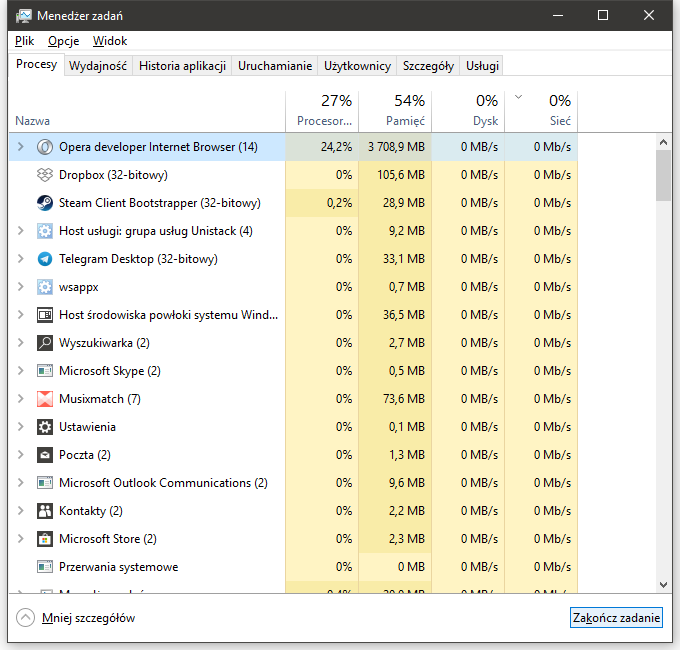The width and height of the screenshot is (680, 650).
Task: Click the Poczta mail icon
Action: tap(45, 454)
